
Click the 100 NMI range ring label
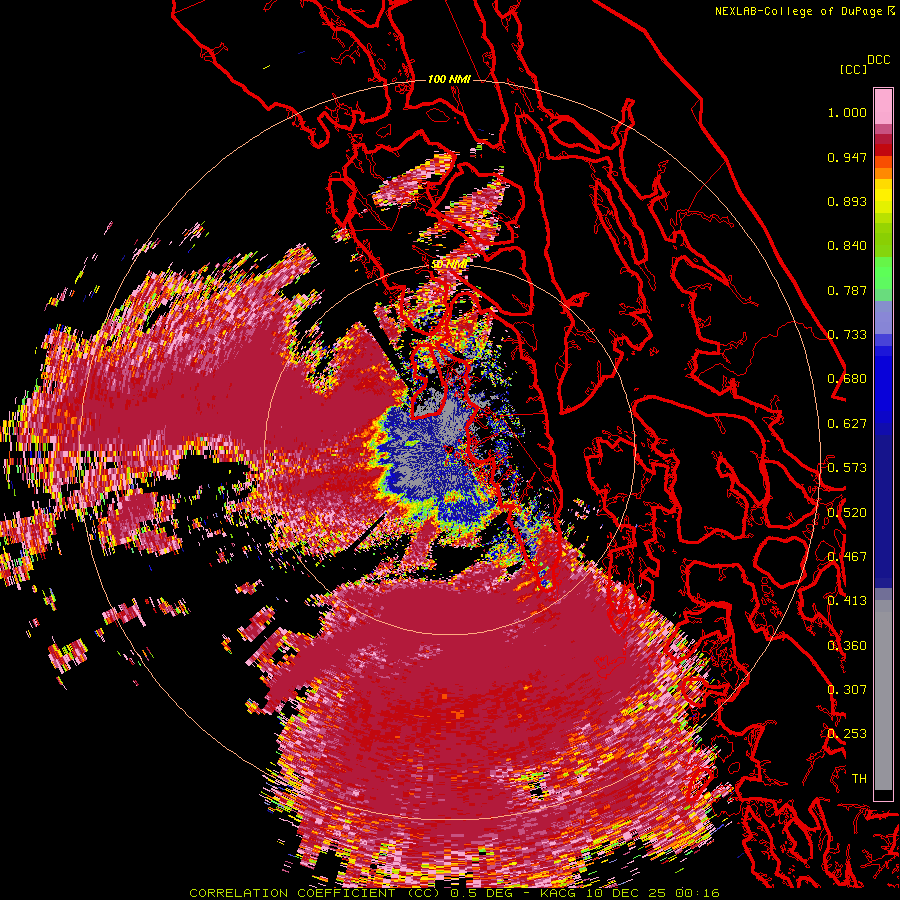(449, 79)
